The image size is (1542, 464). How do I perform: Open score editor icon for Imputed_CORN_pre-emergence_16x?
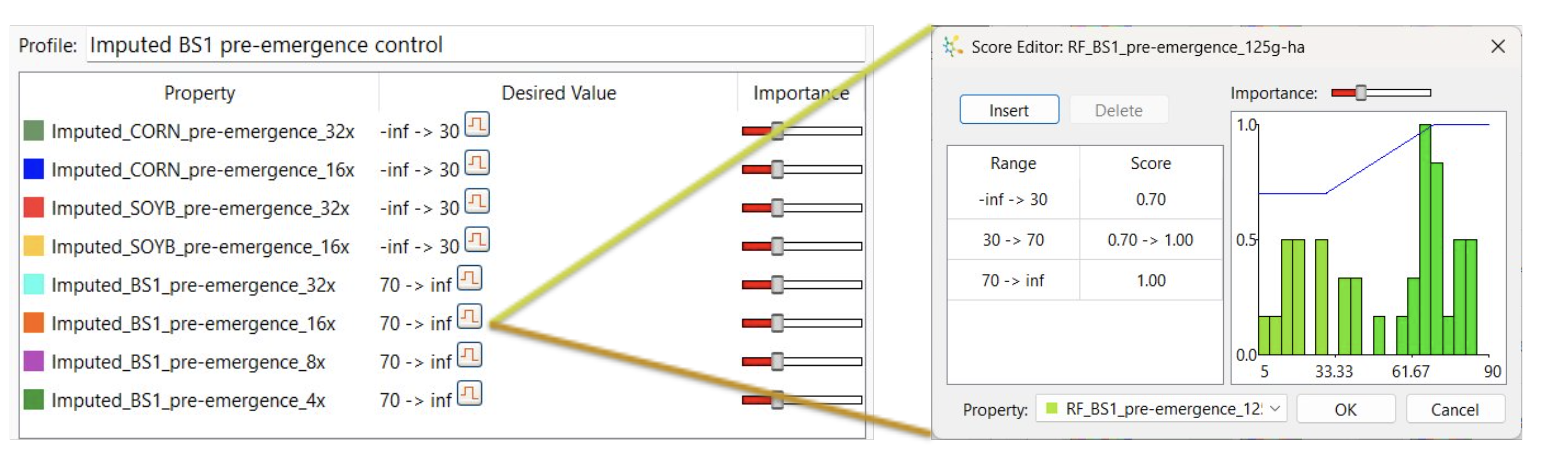(x=477, y=166)
